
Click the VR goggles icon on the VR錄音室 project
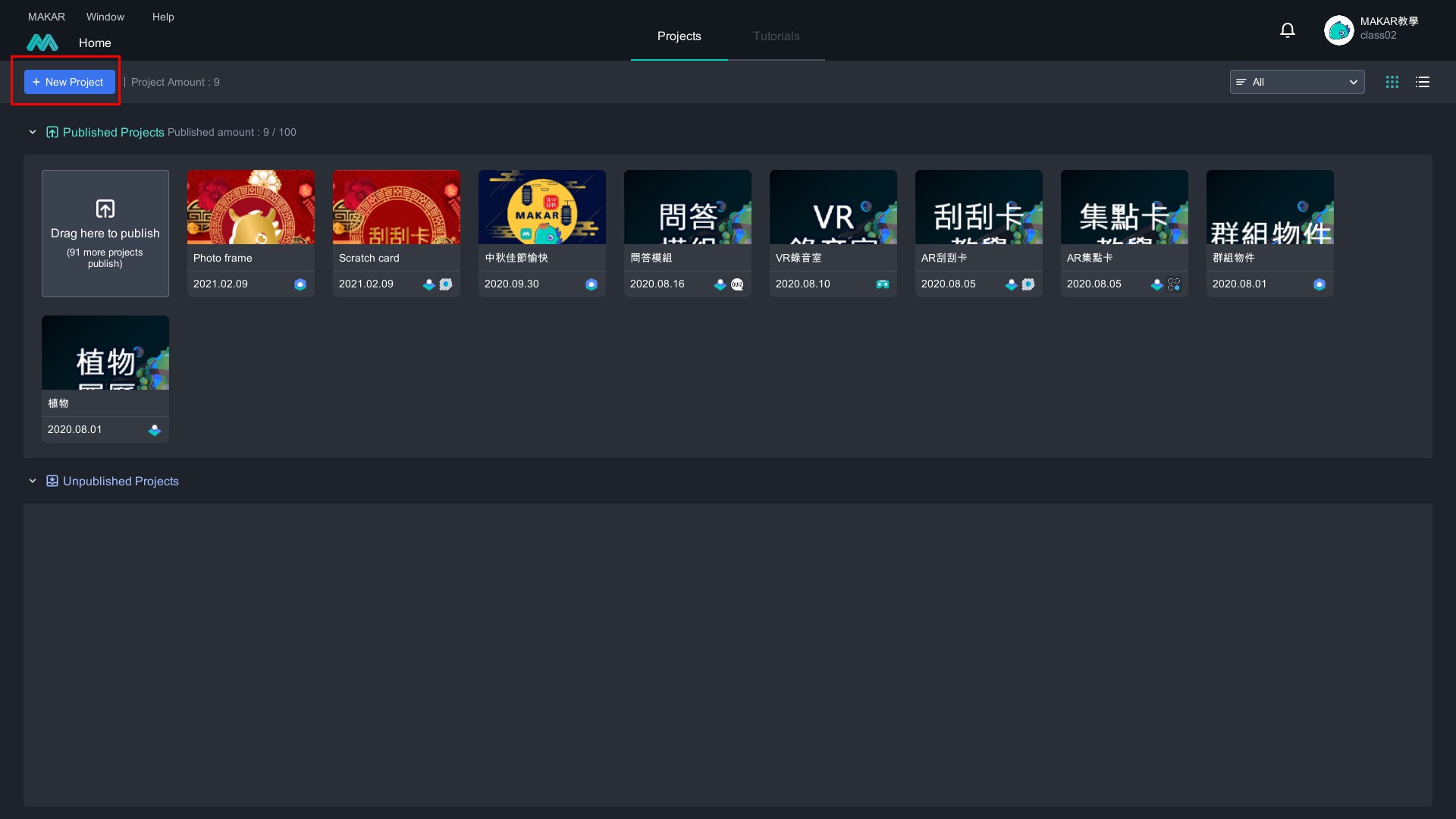(x=883, y=284)
